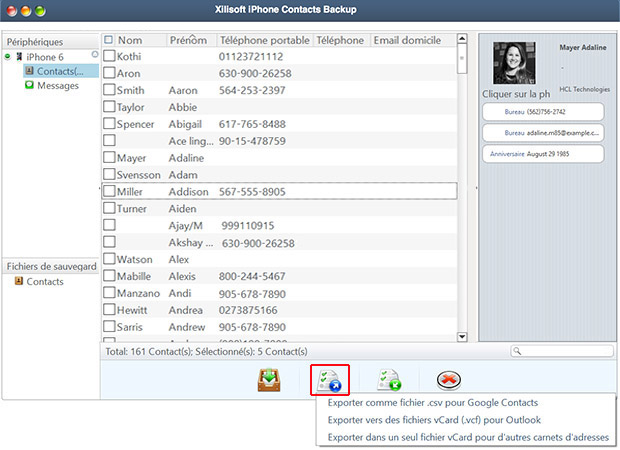
Task: Select the Ace ling... contact row
Action: tap(279, 141)
